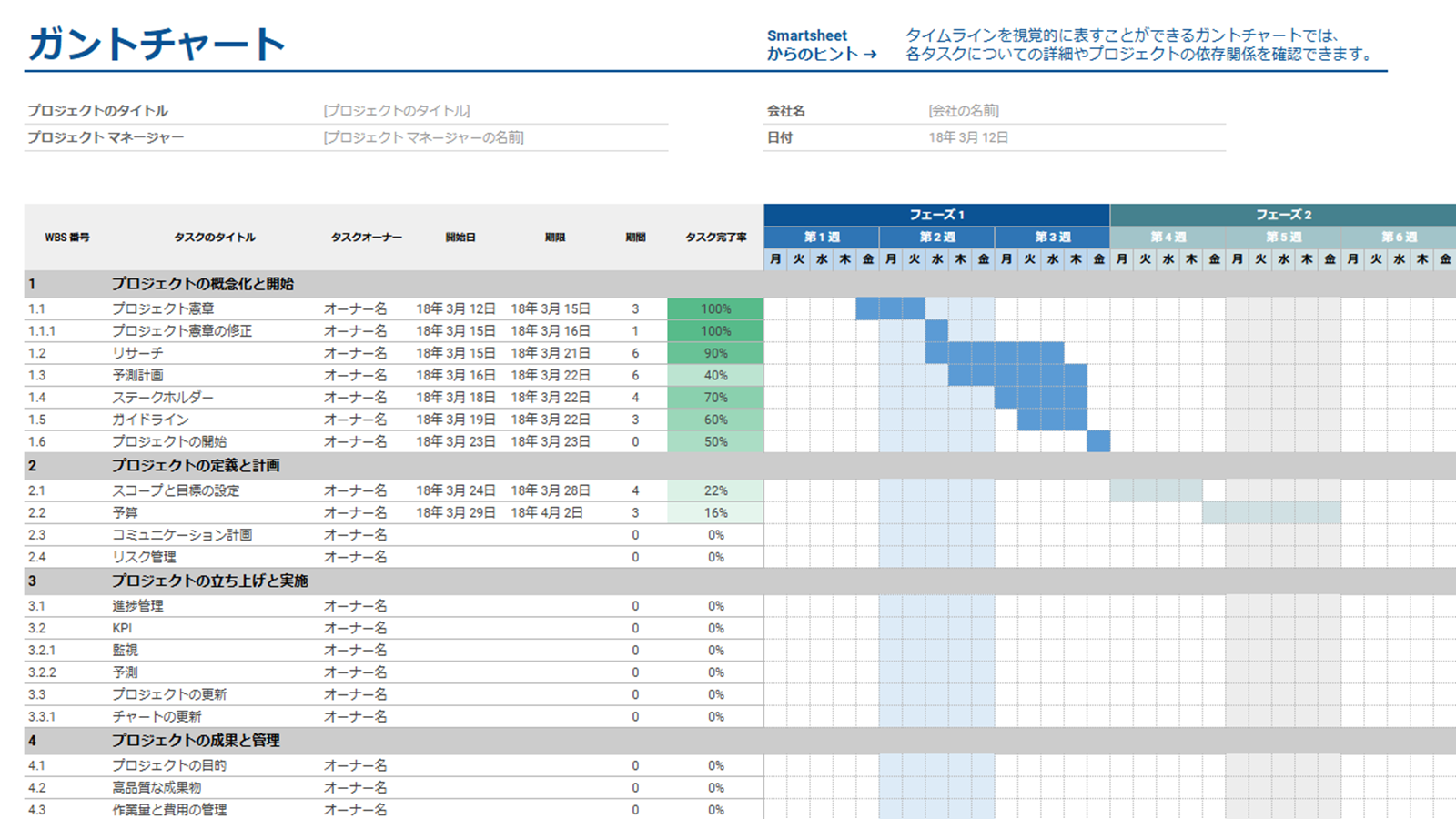Click the project manager name placeholder field
The width and height of the screenshot is (1456, 819).
pos(423,137)
